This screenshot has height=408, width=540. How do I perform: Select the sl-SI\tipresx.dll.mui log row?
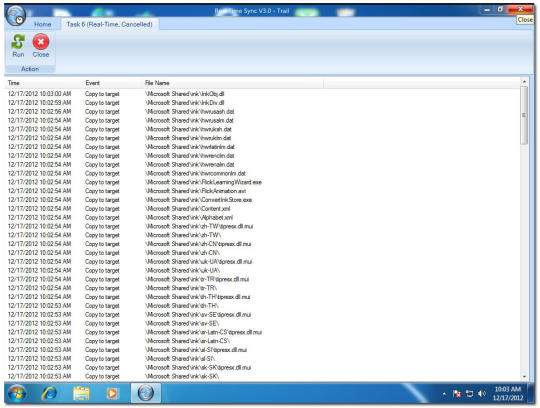tap(263, 350)
